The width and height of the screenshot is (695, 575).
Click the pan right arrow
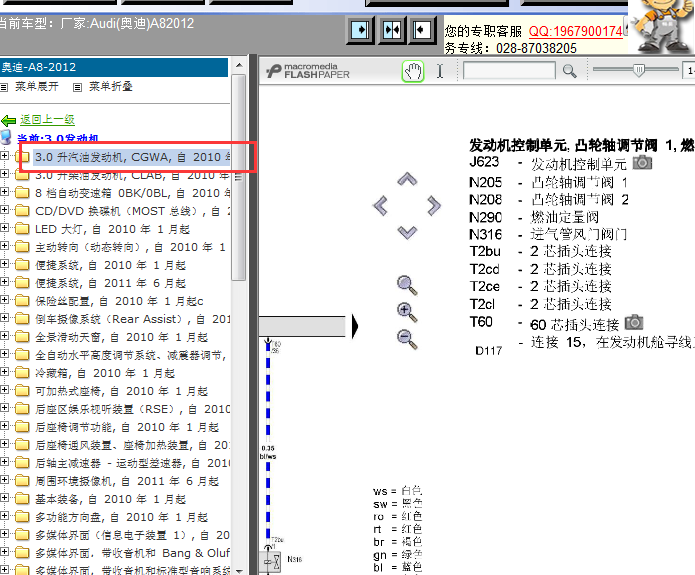pos(434,206)
